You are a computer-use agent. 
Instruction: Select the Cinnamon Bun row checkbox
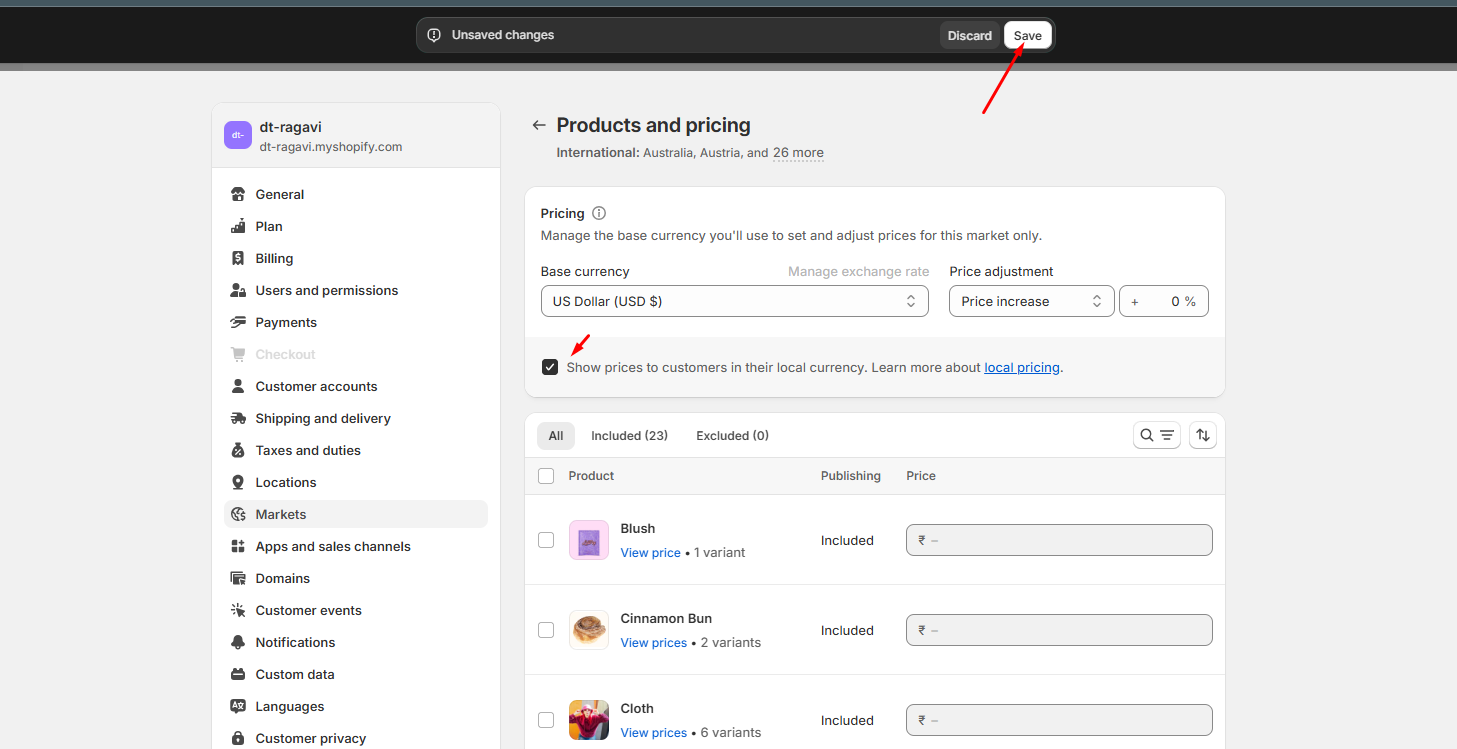coord(546,630)
